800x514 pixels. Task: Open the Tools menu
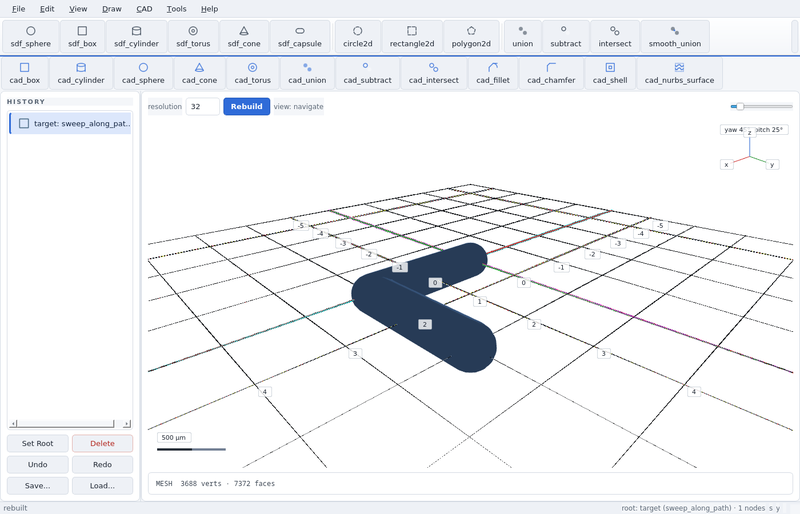point(176,9)
